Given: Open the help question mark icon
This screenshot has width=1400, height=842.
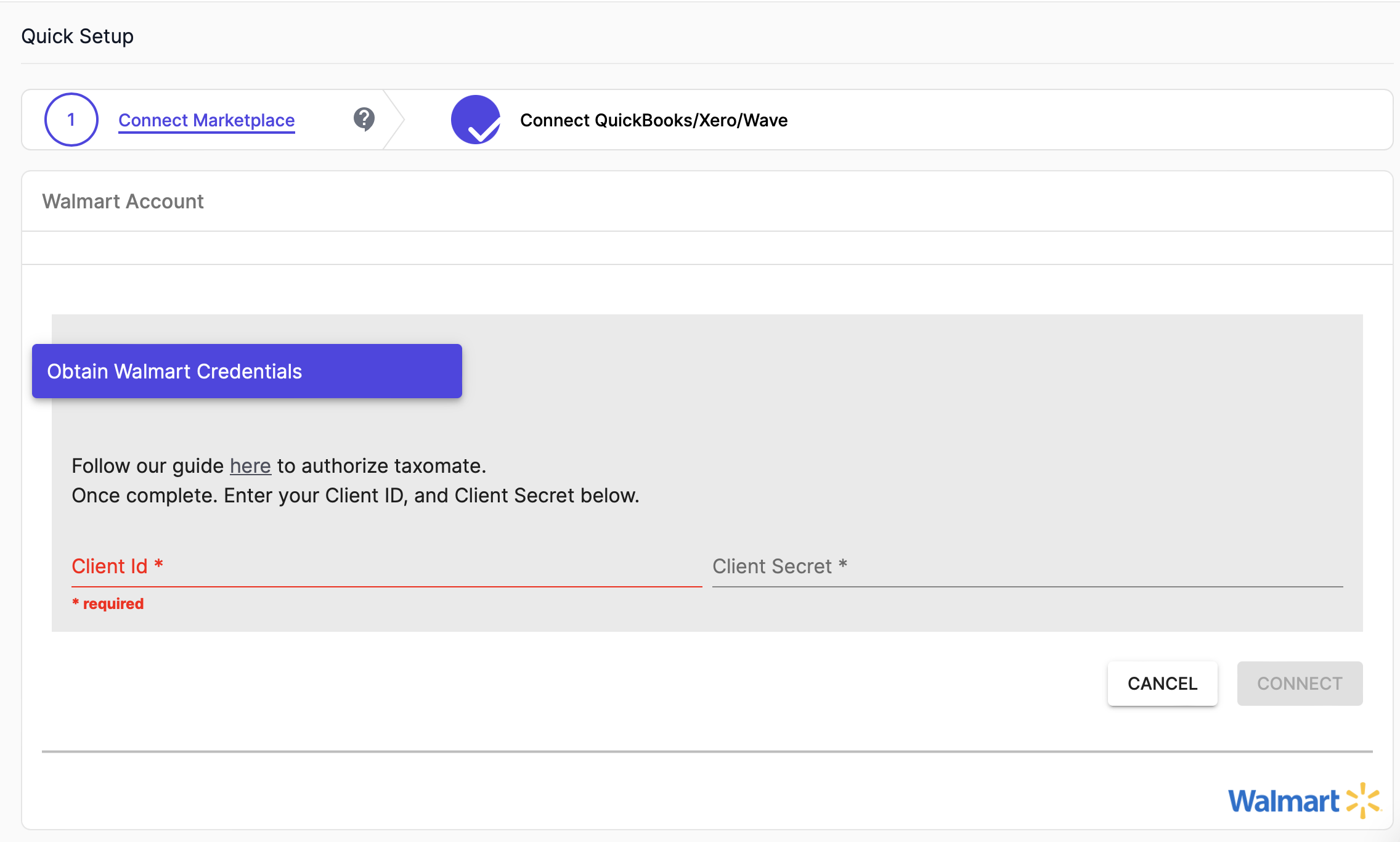Looking at the screenshot, I should (364, 119).
